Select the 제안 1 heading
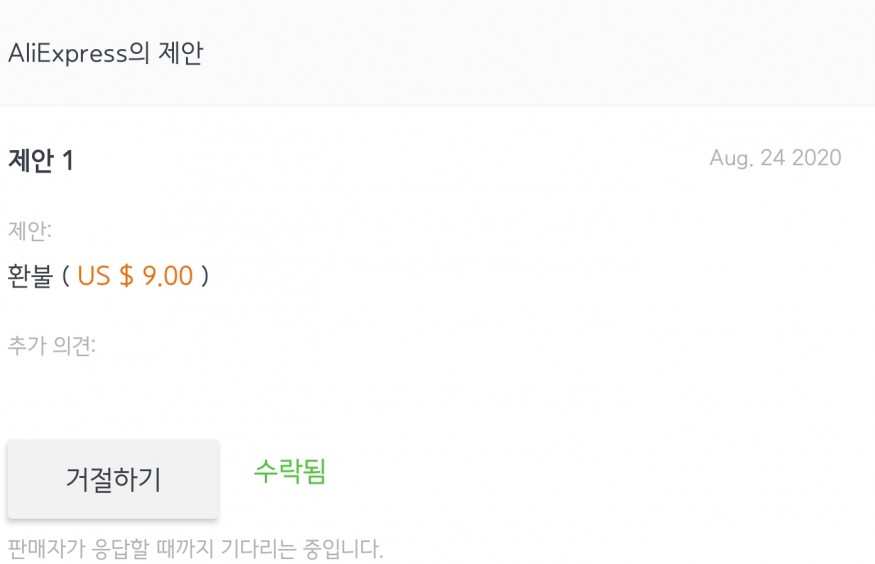Image resolution: width=875 pixels, height=564 pixels. click(41, 160)
